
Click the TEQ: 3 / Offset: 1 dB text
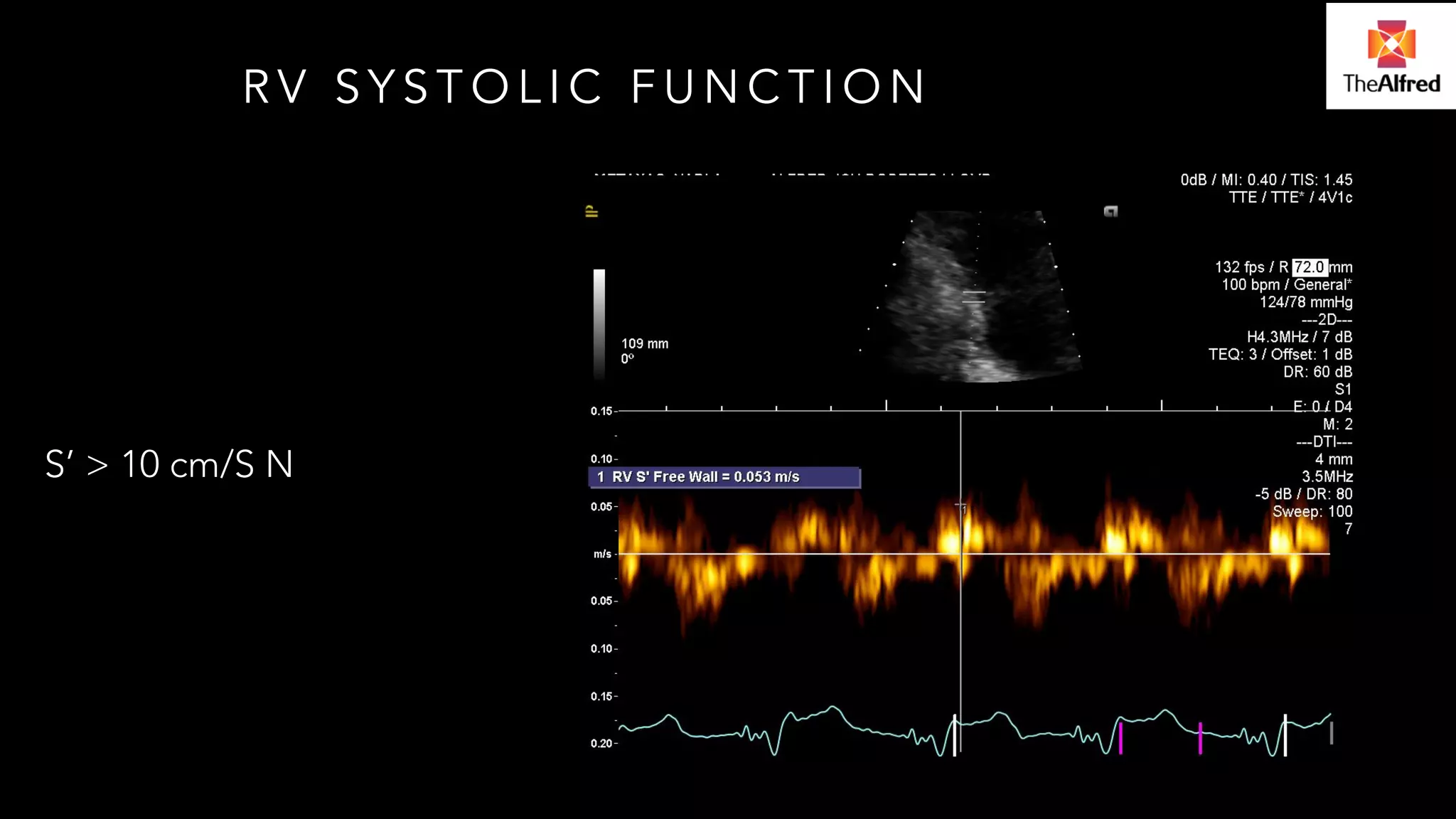coord(1280,354)
